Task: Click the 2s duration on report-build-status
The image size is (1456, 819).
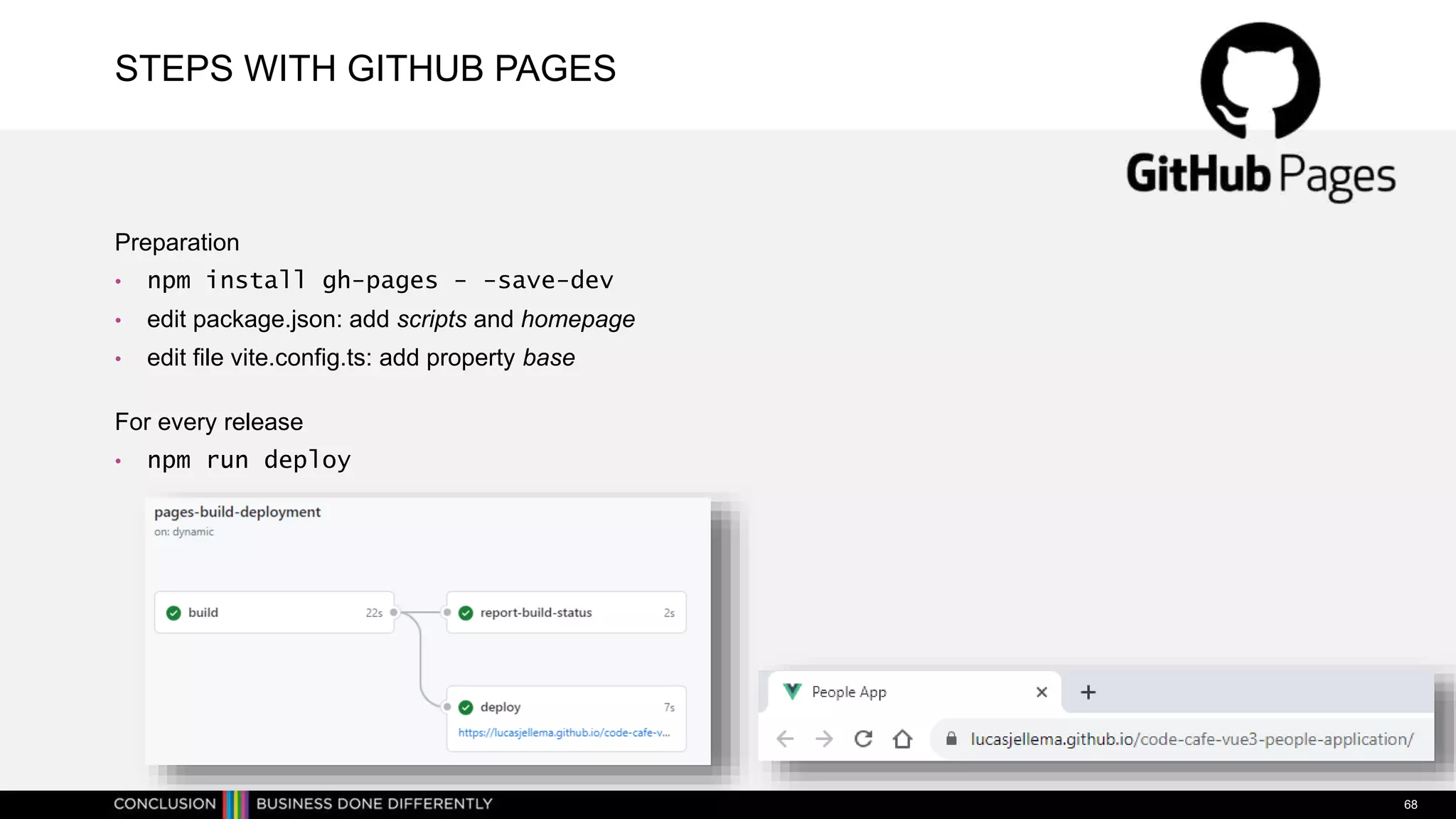Action: pyautogui.click(x=669, y=613)
